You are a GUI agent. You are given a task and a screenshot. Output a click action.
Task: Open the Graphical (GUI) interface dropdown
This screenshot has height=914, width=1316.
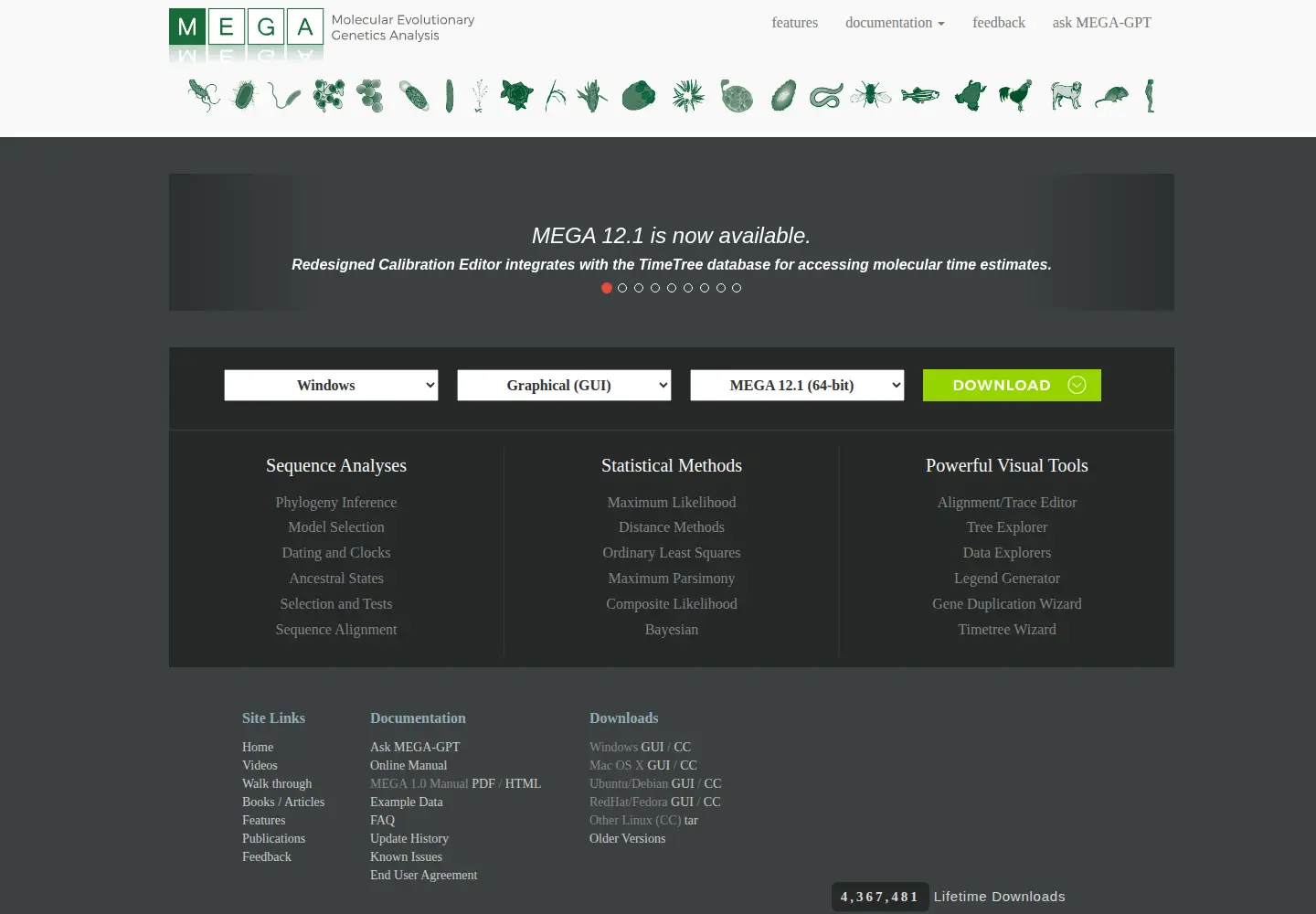click(x=564, y=385)
